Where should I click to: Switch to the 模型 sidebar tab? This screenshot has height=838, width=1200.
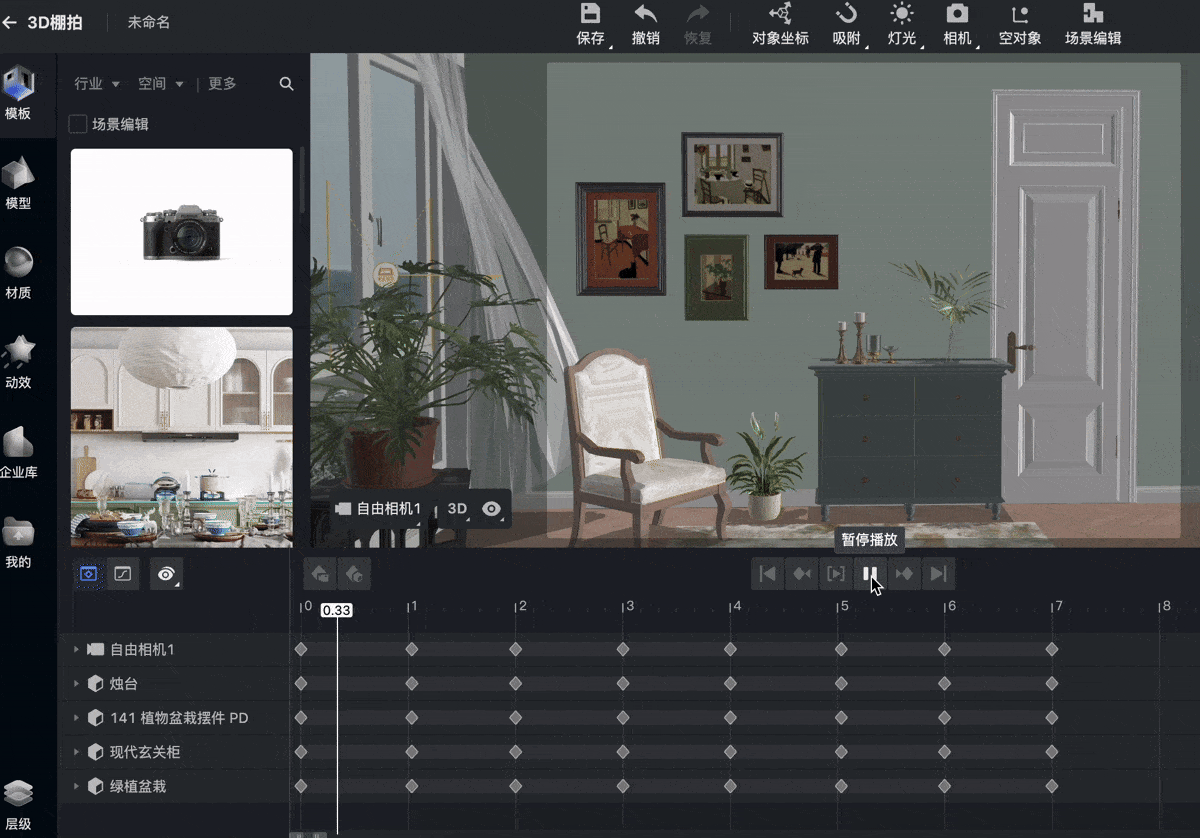18,184
